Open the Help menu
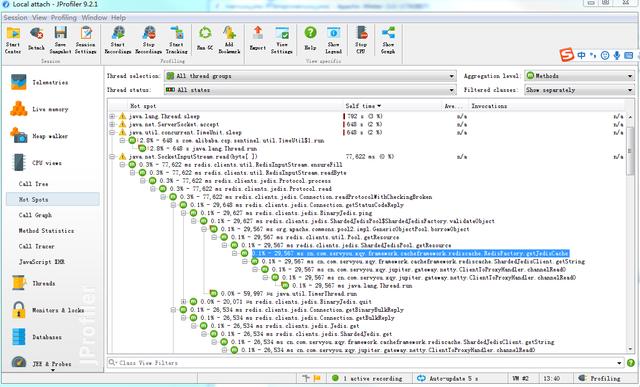Screen dimensions: 640x387 tap(118, 18)
